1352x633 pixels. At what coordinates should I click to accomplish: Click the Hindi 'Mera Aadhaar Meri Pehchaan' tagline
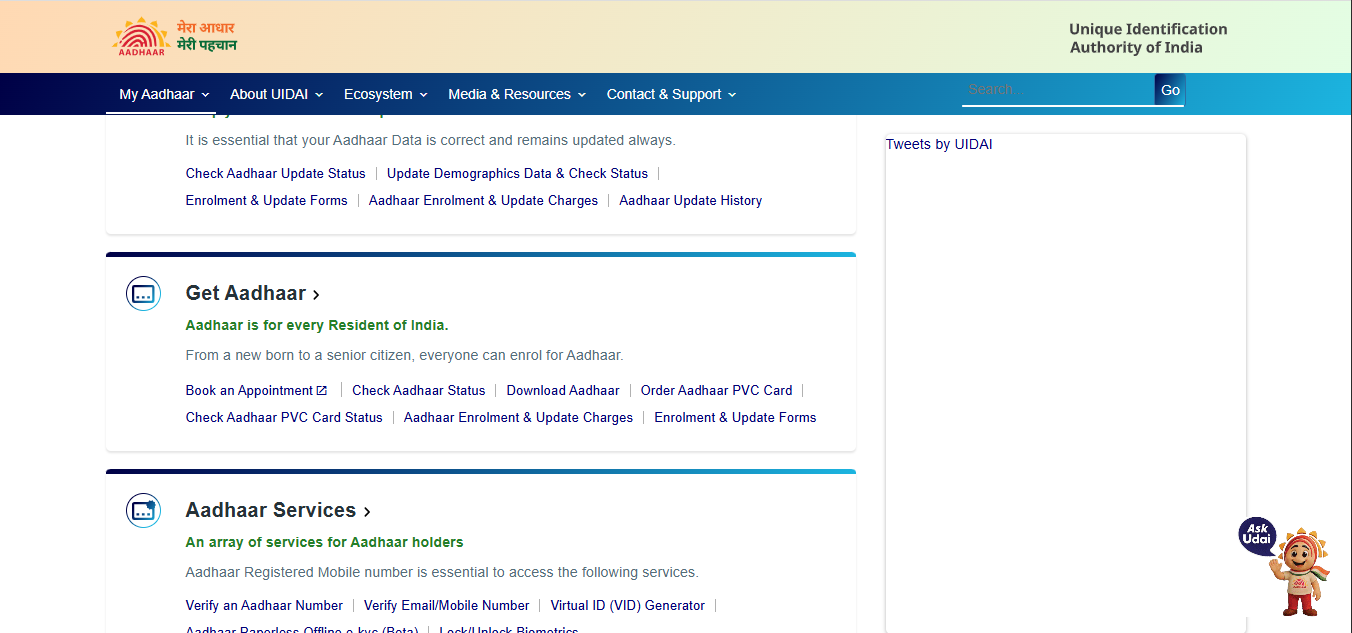pos(207,36)
